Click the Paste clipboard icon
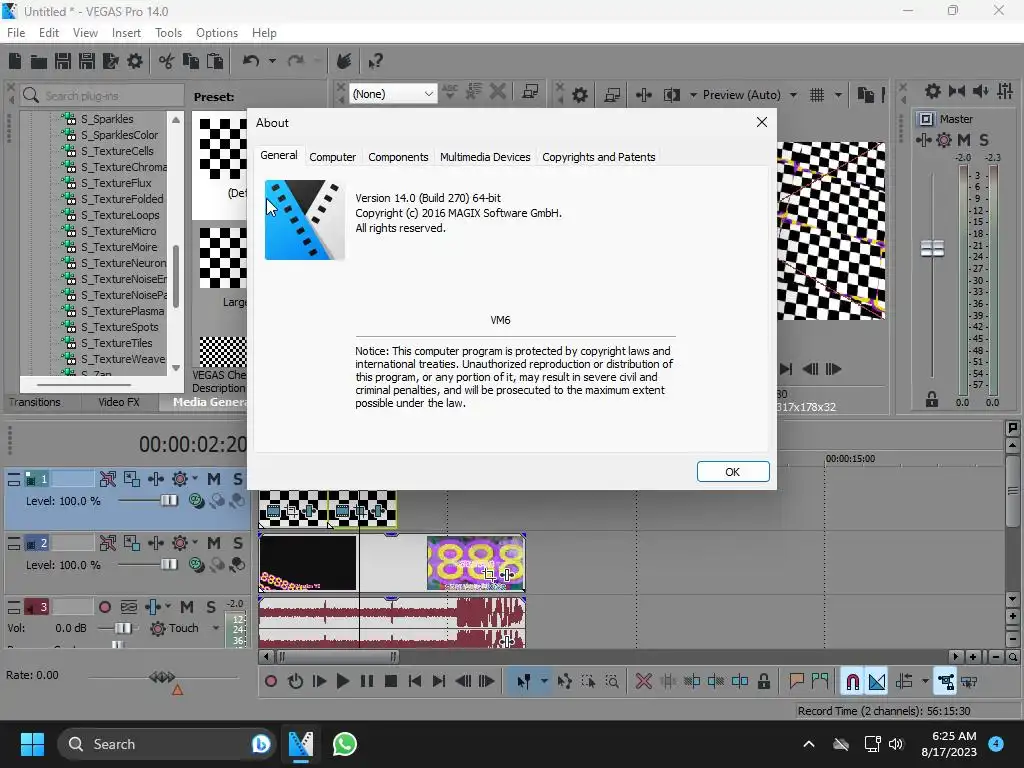Image resolution: width=1024 pixels, height=768 pixels. click(215, 61)
